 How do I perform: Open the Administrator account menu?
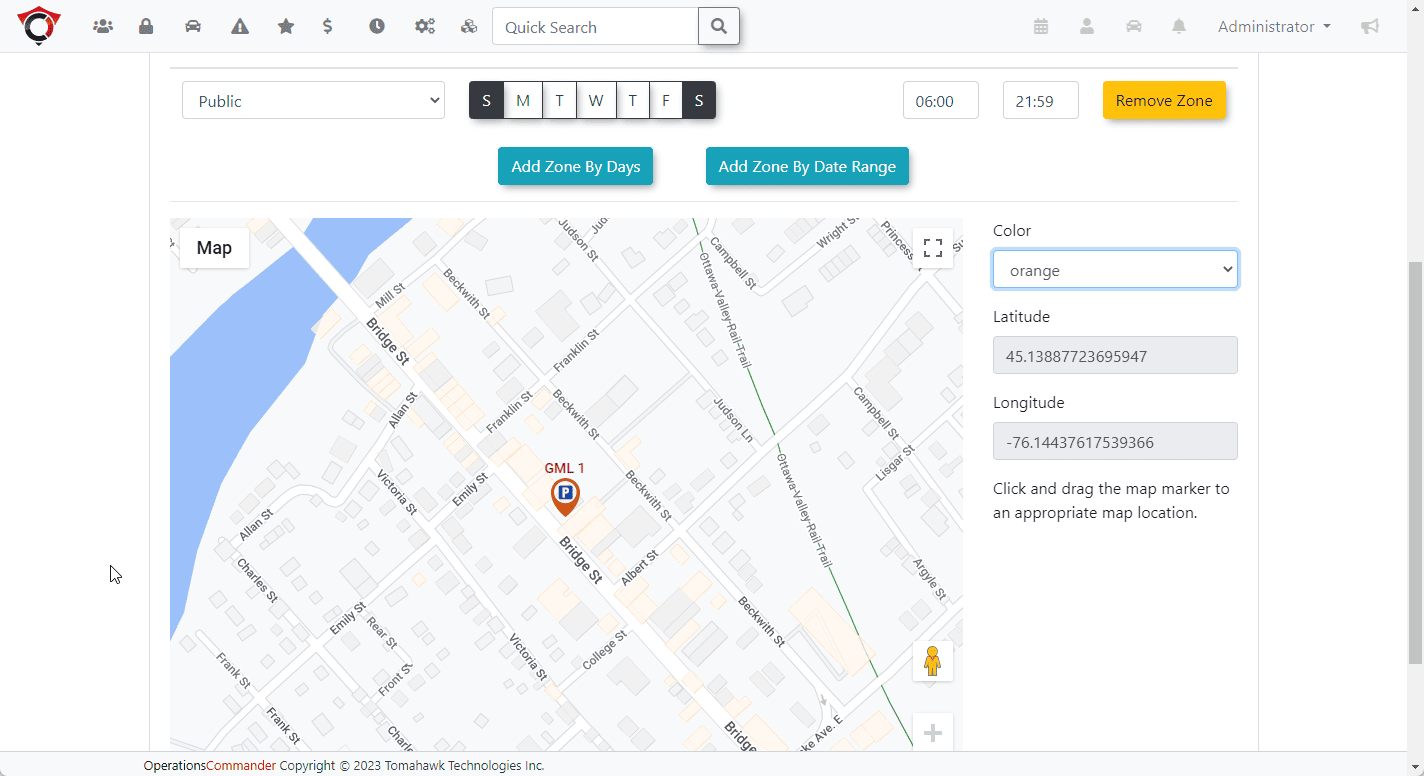pyautogui.click(x=1273, y=27)
